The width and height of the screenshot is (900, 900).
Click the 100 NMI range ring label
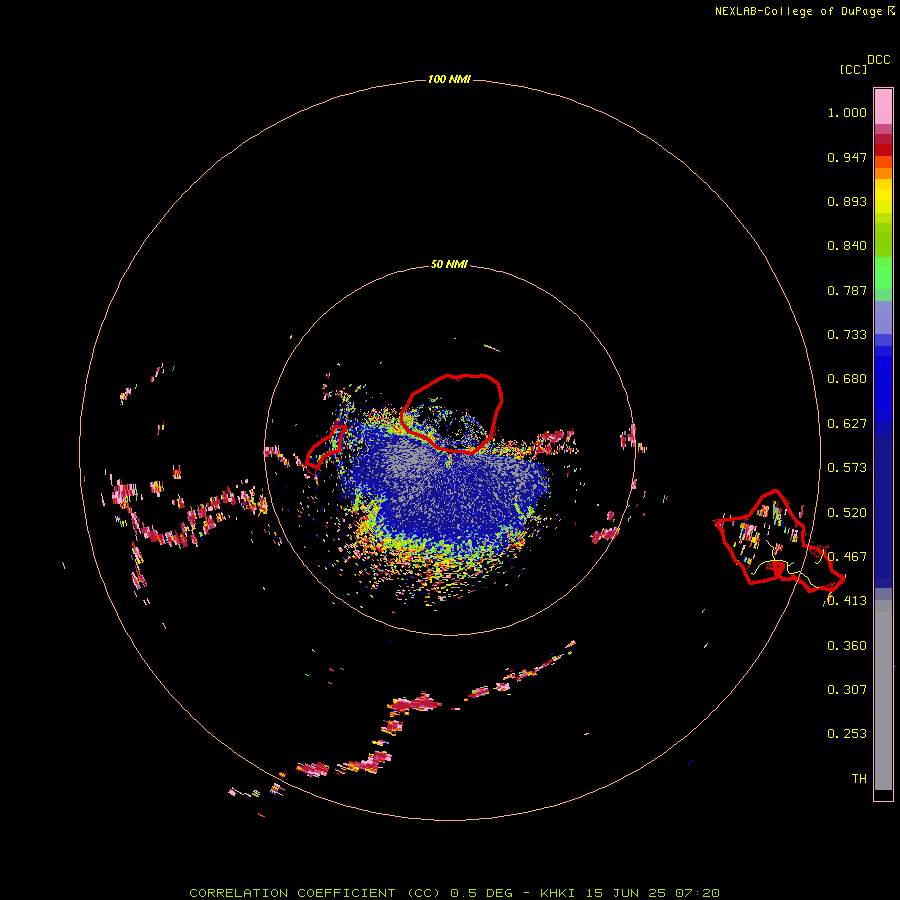(x=449, y=79)
